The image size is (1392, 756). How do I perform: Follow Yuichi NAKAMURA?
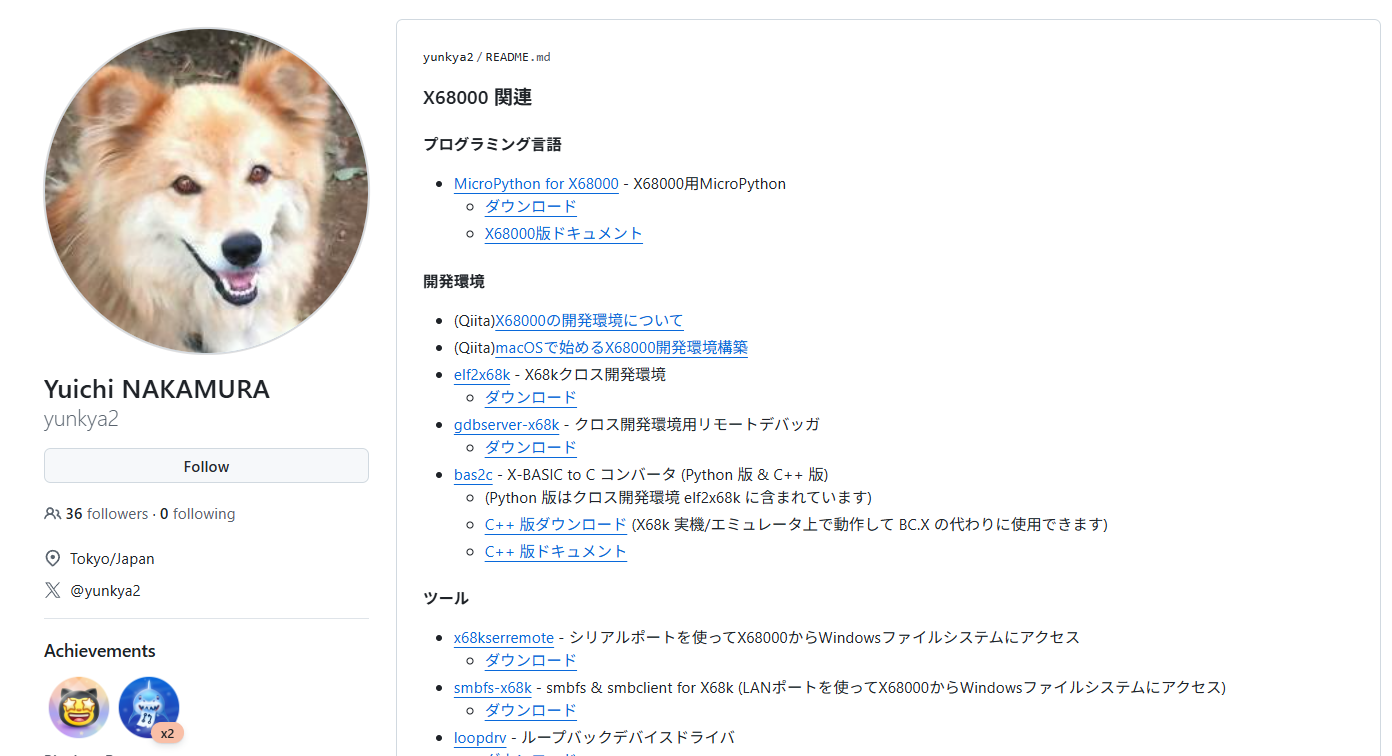(206, 466)
